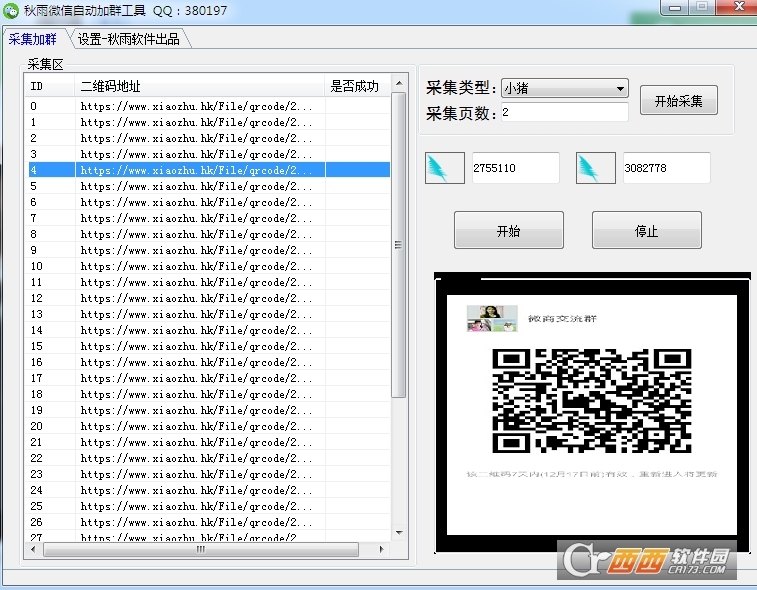The image size is (757, 590).
Task: Select the row with ID 9
Action: click(208, 250)
